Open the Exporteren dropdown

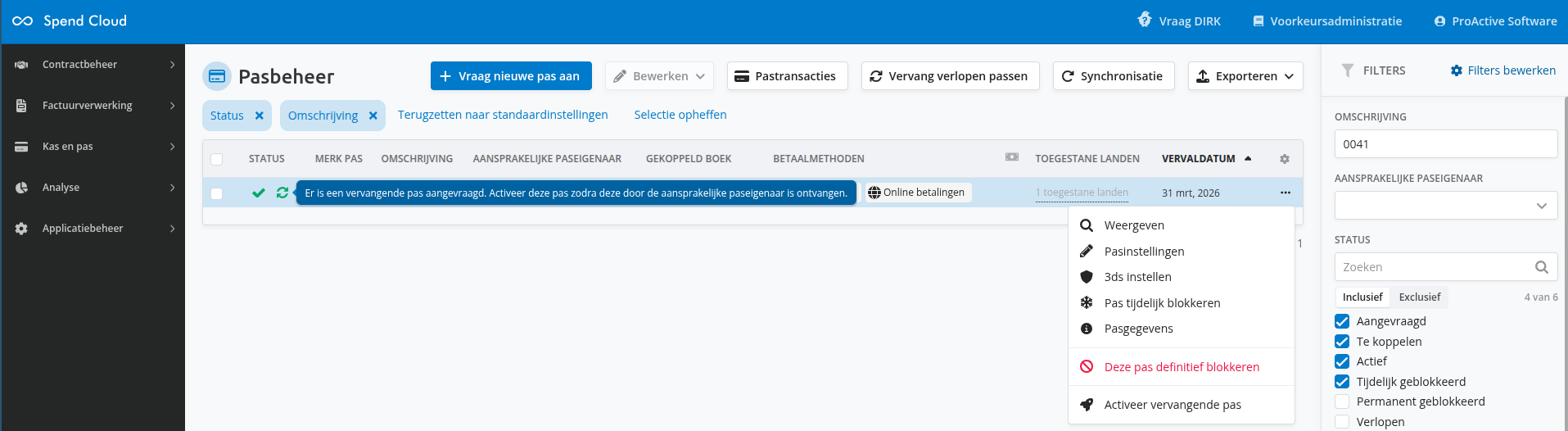click(1245, 76)
